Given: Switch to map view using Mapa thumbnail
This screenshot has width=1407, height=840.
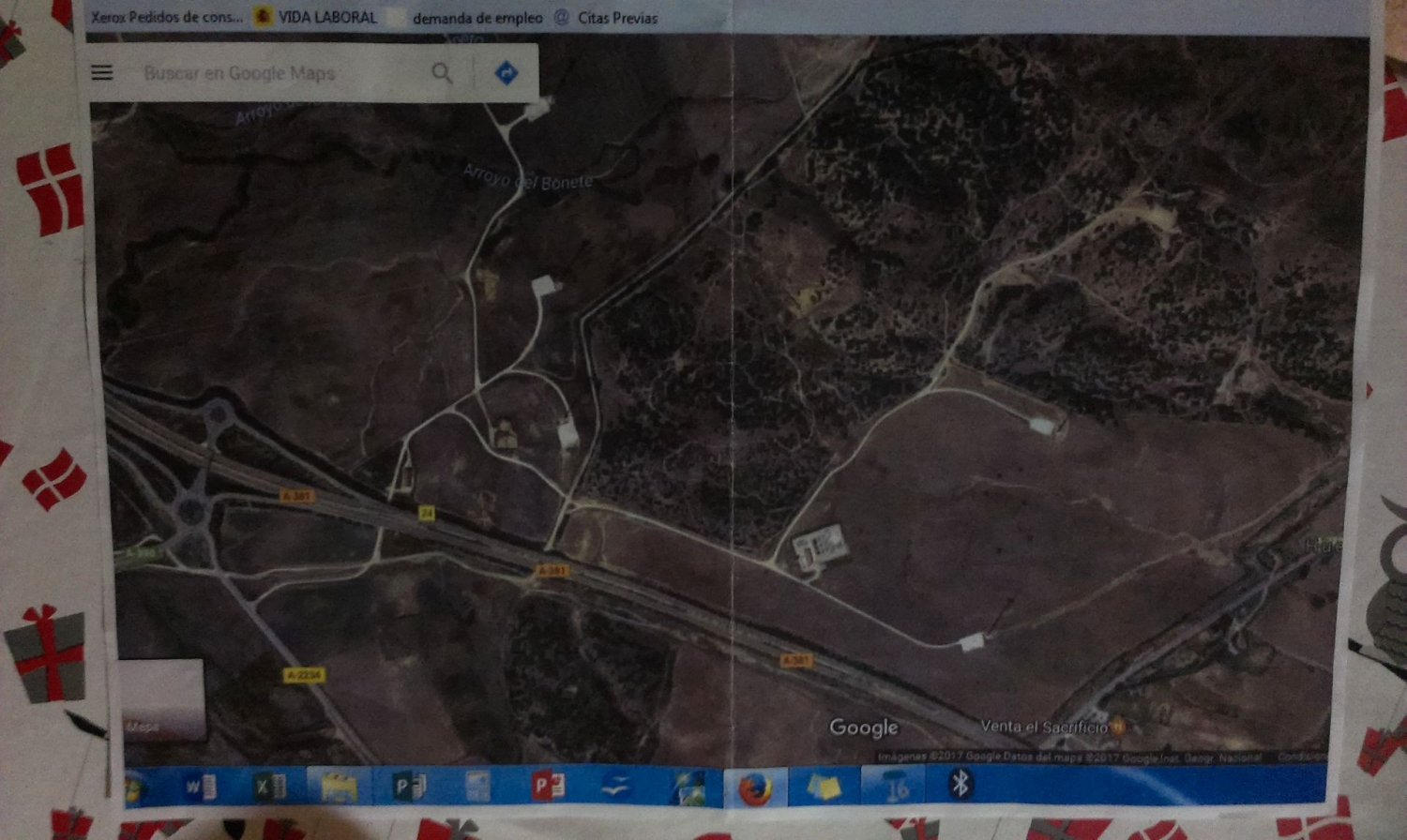Looking at the screenshot, I should pos(161,699).
